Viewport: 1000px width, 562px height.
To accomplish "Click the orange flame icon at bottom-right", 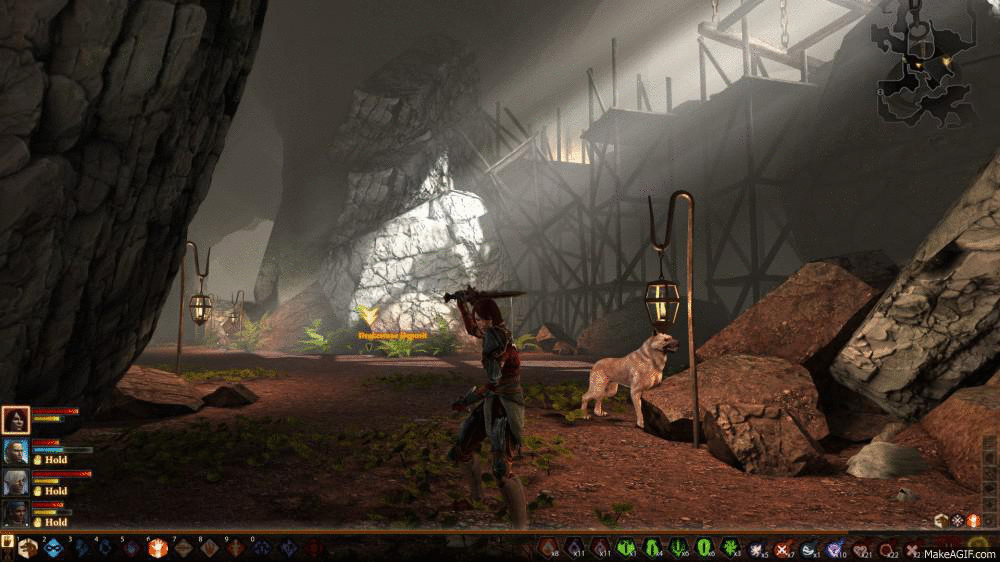I will click(973, 521).
